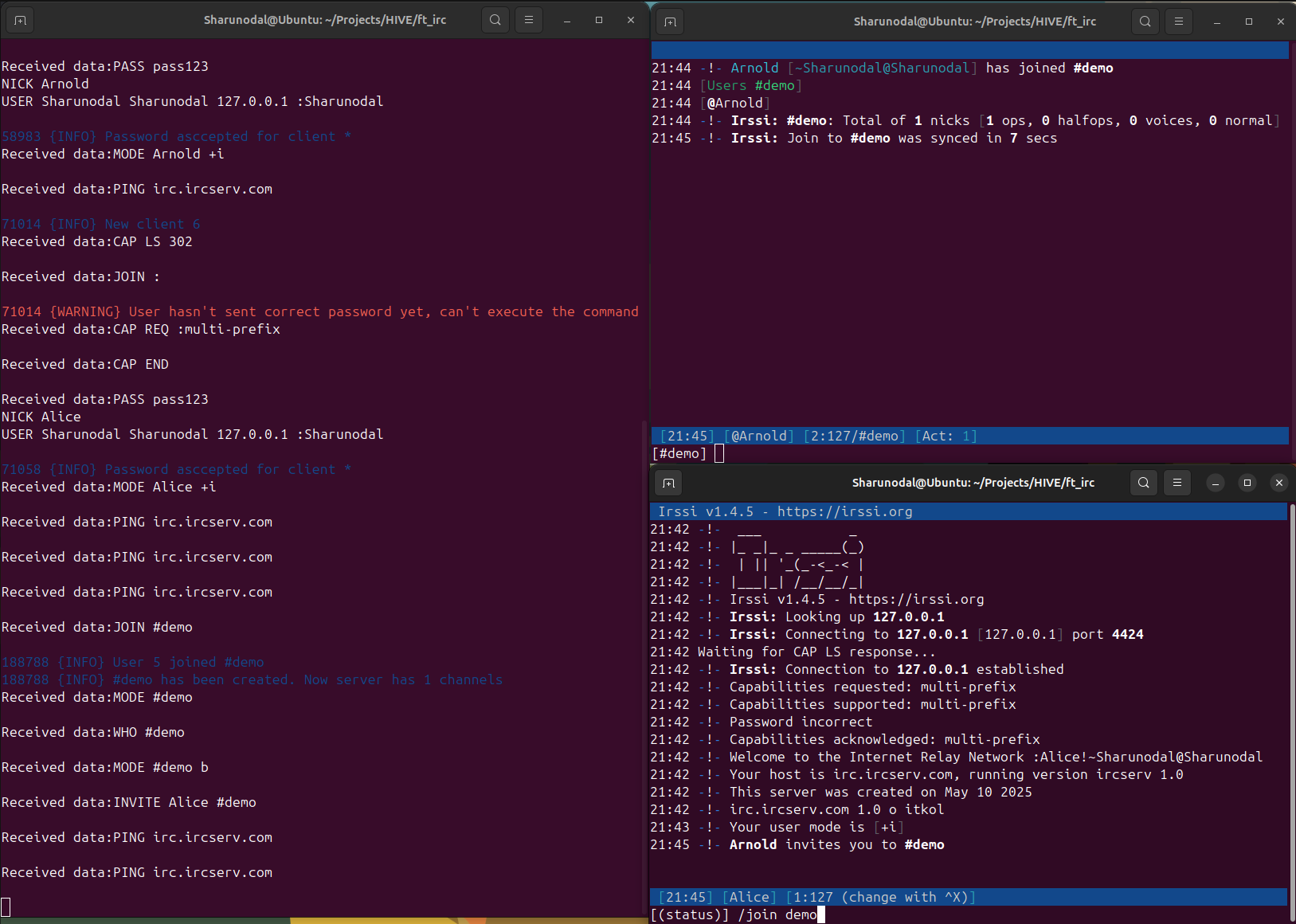Maximize the left terminal window

point(599,20)
